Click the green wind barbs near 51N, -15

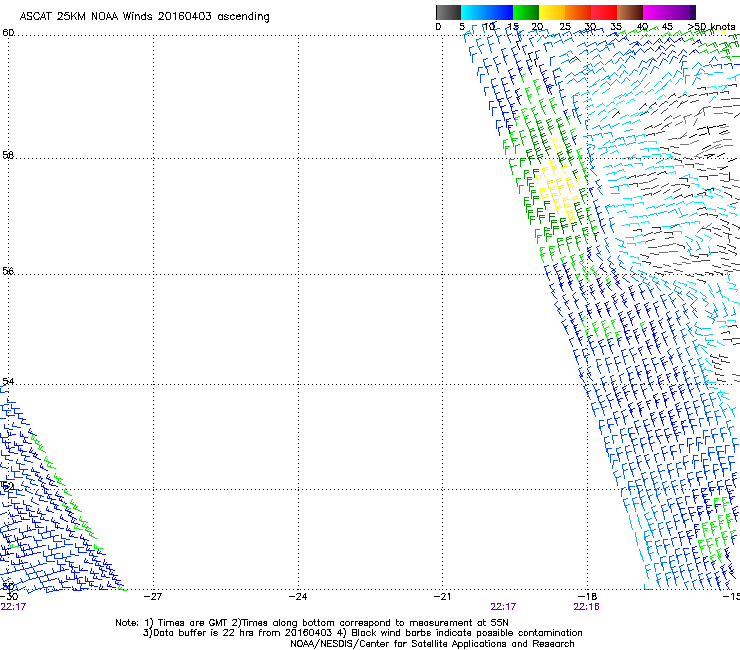(x=715, y=529)
